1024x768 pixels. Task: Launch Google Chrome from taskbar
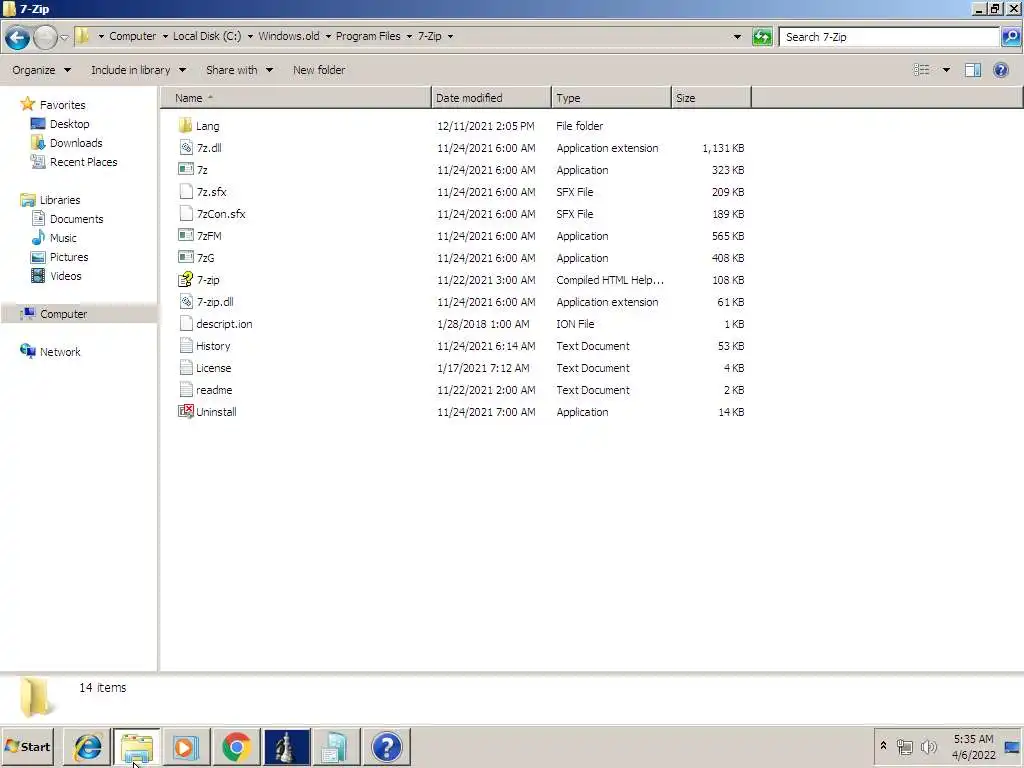pos(236,746)
